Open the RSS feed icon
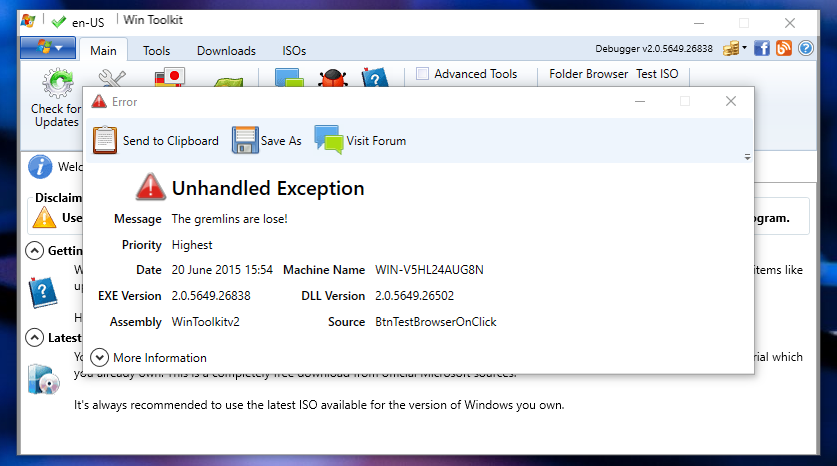The height and width of the screenshot is (466, 837). (x=784, y=49)
